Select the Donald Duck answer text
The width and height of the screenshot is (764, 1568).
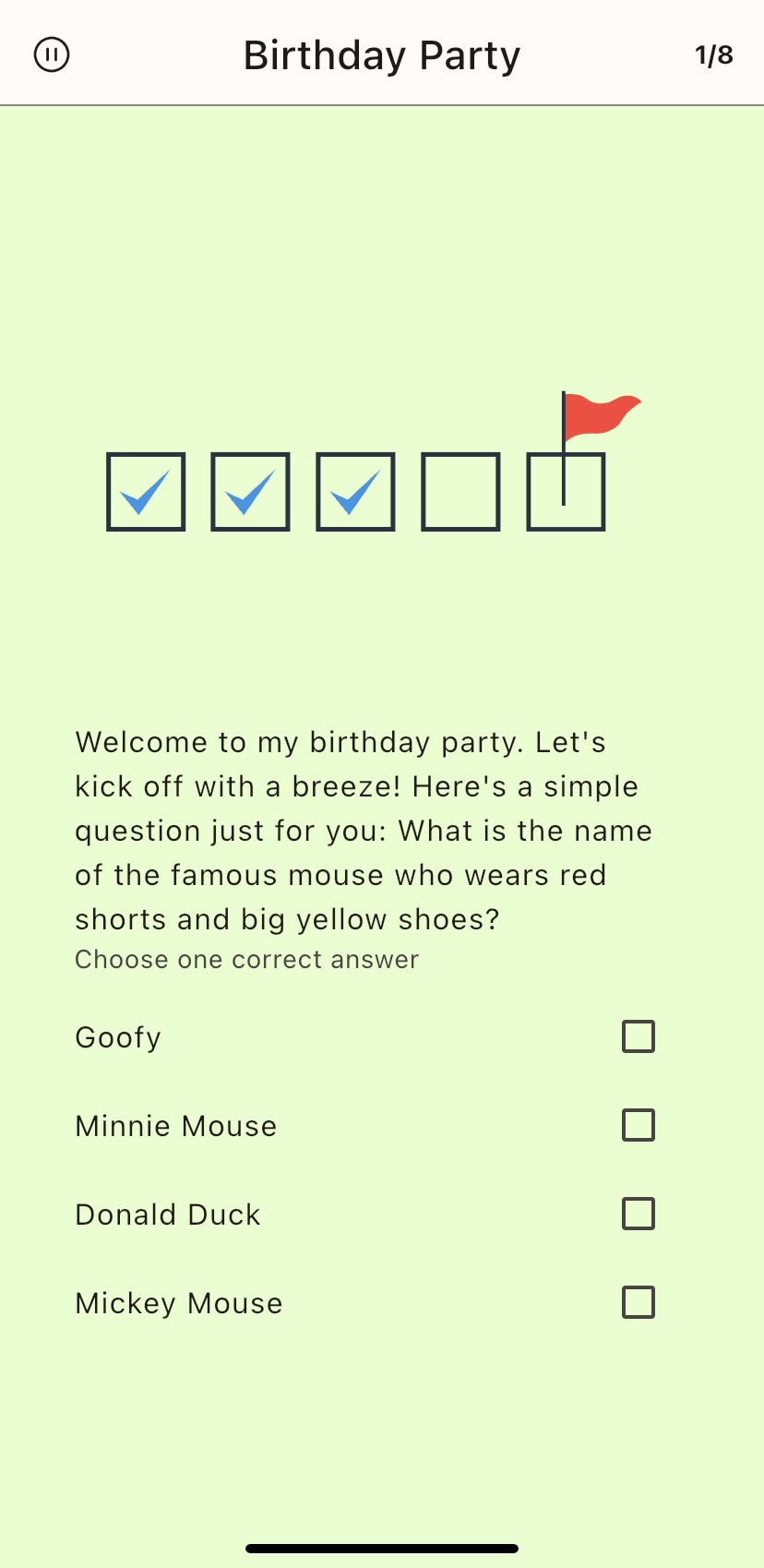168,1215
